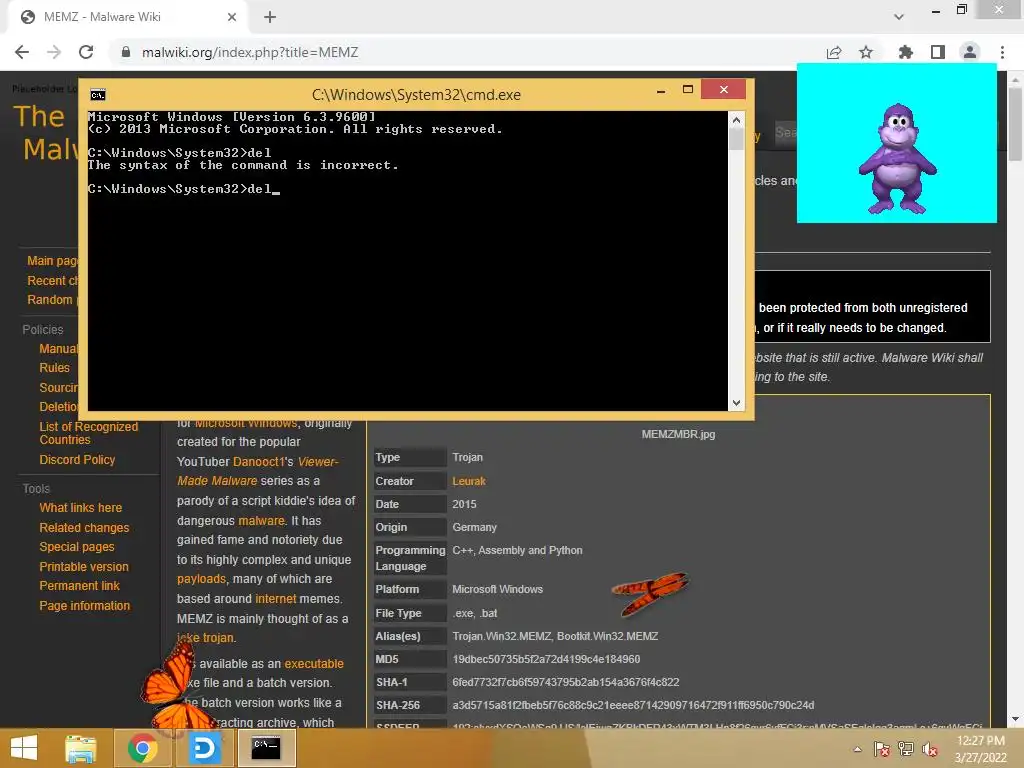Click the orange butterfly near infobox
Viewport: 1024px width, 768px height.
[x=650, y=592]
